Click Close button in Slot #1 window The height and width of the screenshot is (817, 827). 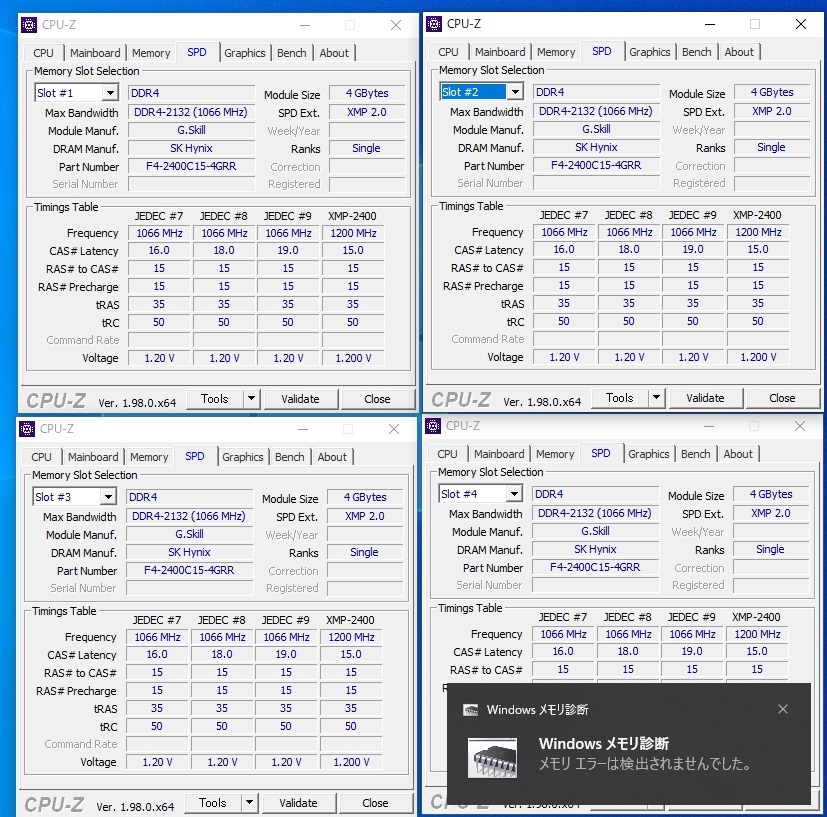(377, 399)
